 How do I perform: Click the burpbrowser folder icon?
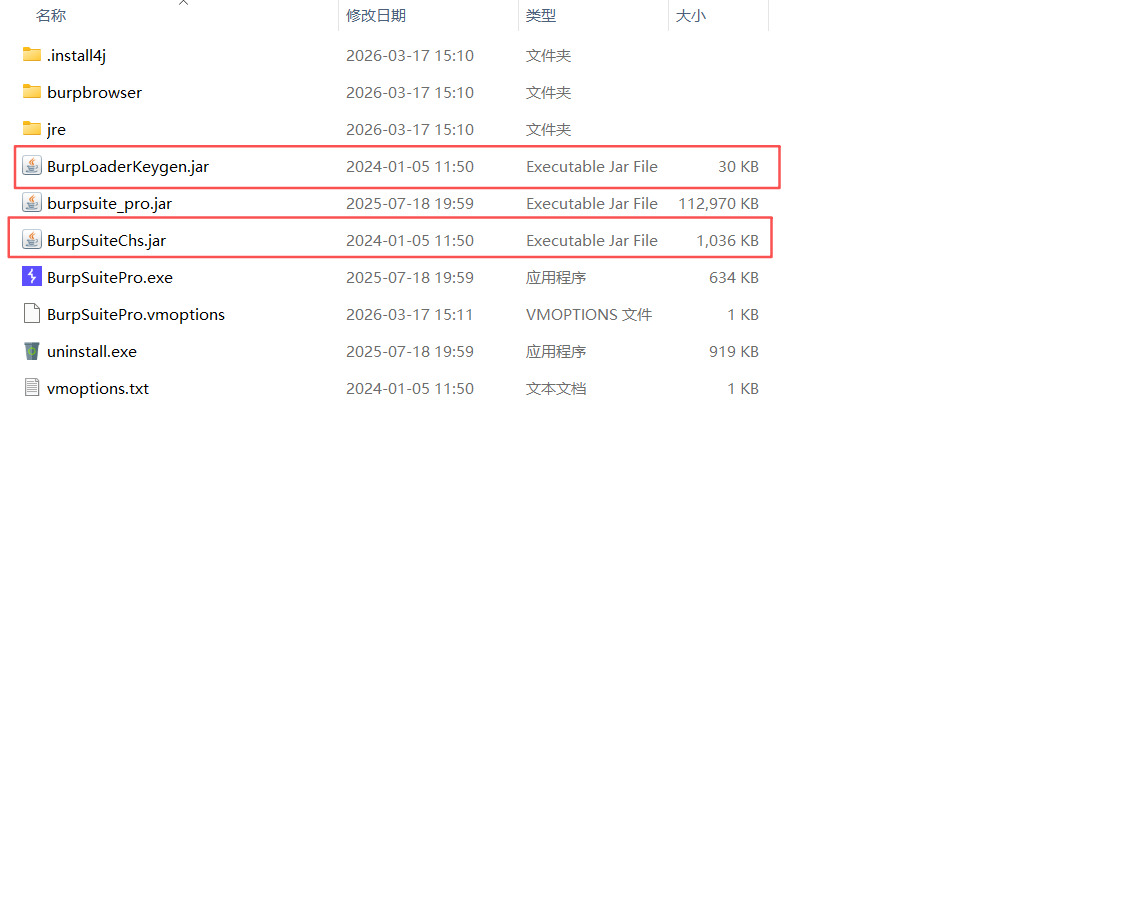32,92
